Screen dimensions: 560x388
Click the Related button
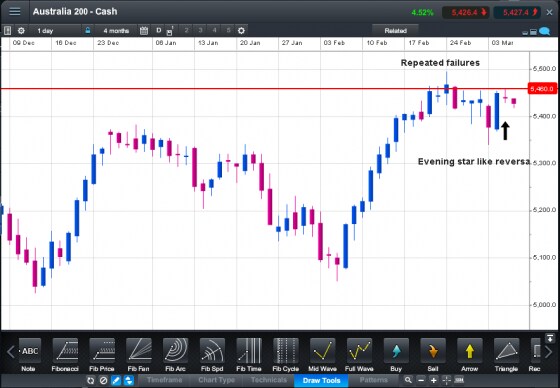395,31
